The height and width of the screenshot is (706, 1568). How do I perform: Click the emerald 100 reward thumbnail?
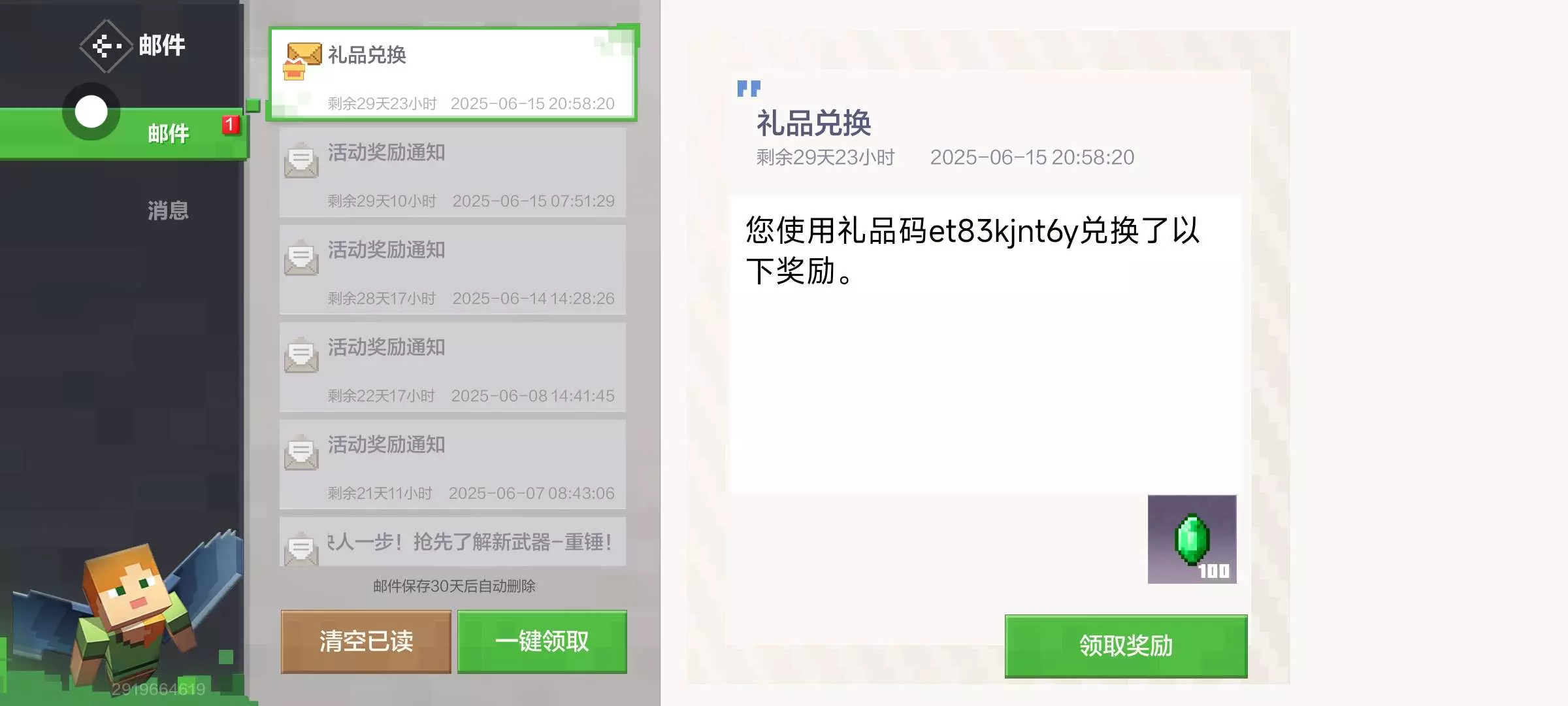coord(1192,539)
